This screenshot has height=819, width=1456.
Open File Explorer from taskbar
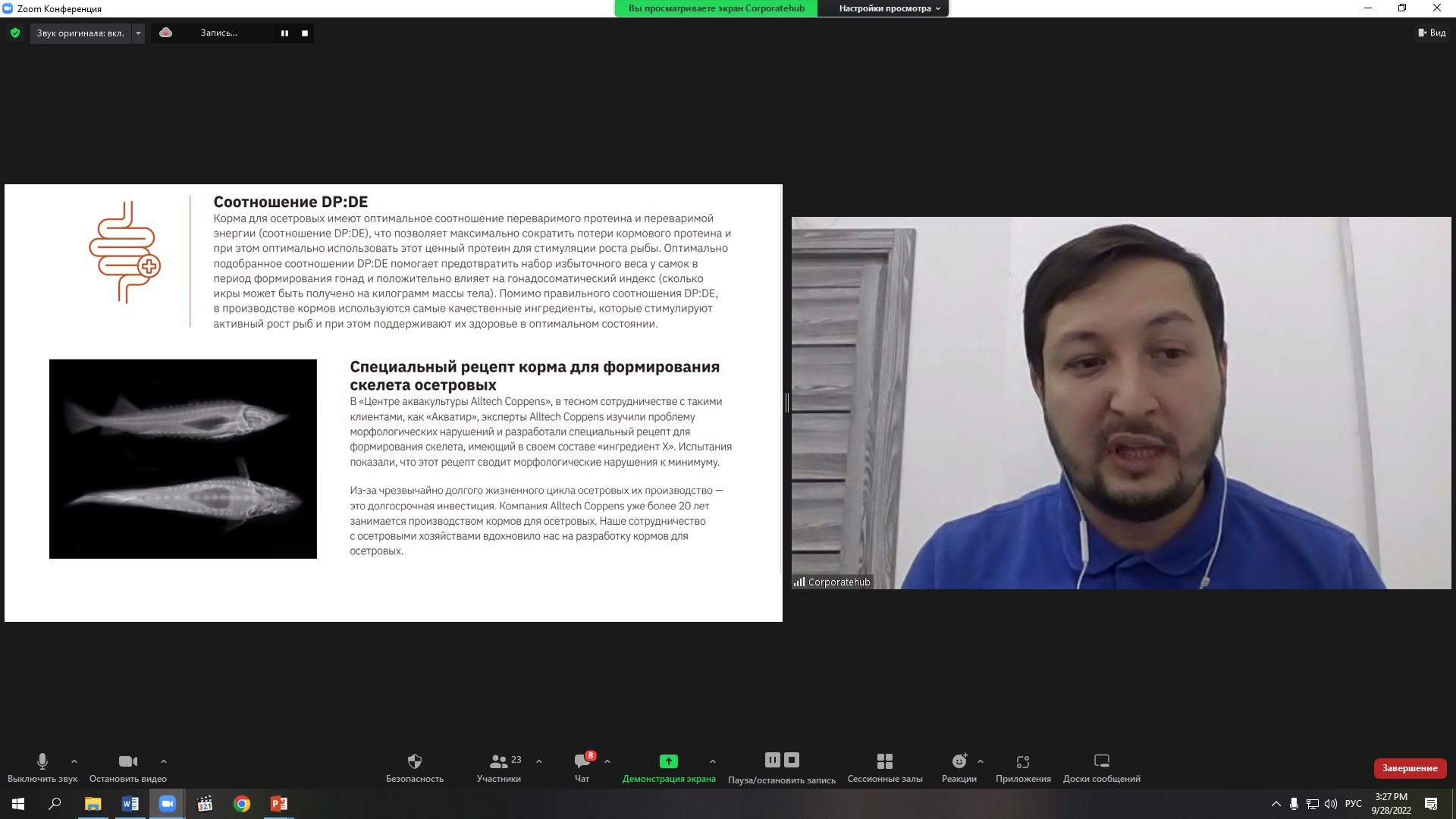93,804
